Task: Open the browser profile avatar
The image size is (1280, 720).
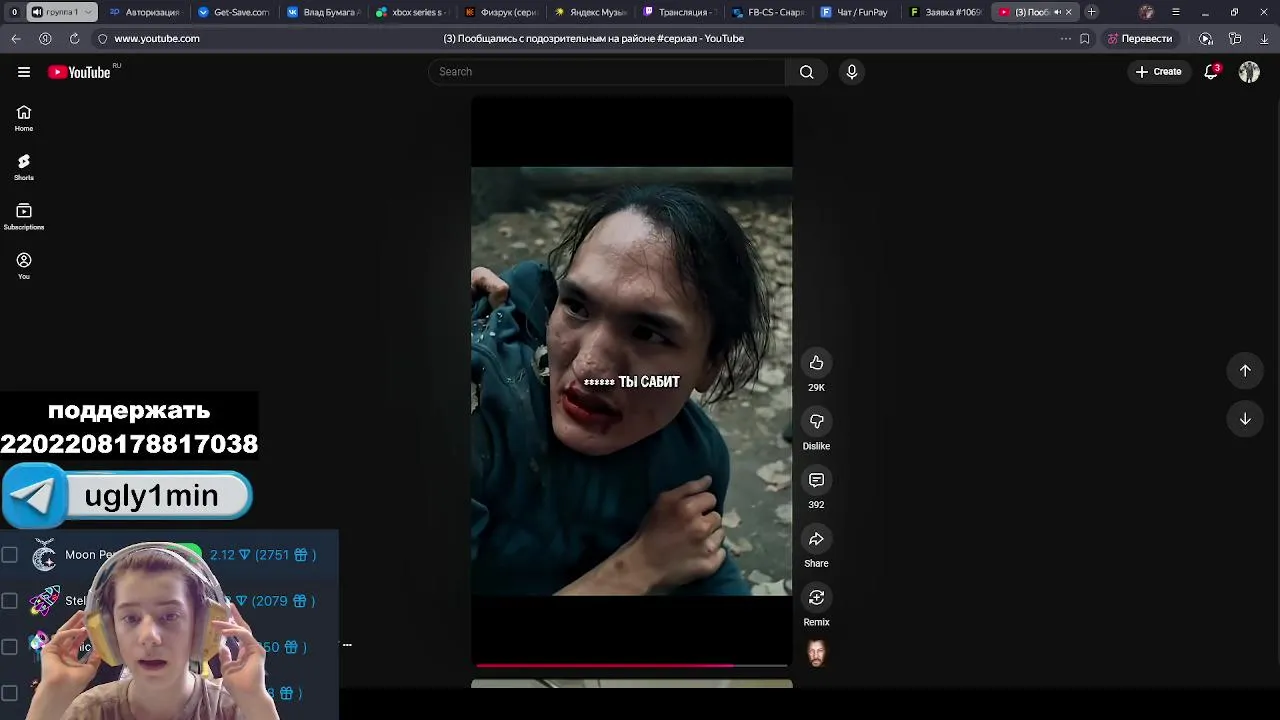Action: coord(1146,12)
